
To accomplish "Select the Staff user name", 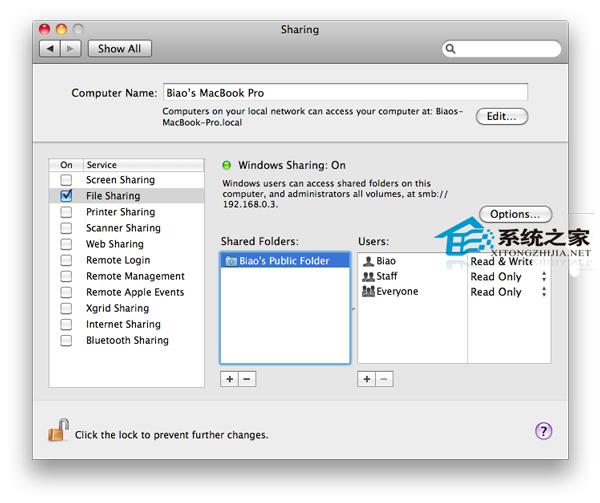I will 387,276.
